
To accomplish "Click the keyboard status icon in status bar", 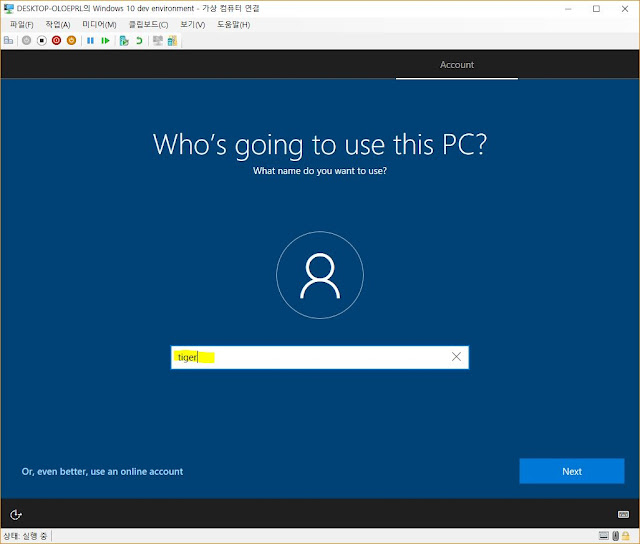I will tap(604, 536).
